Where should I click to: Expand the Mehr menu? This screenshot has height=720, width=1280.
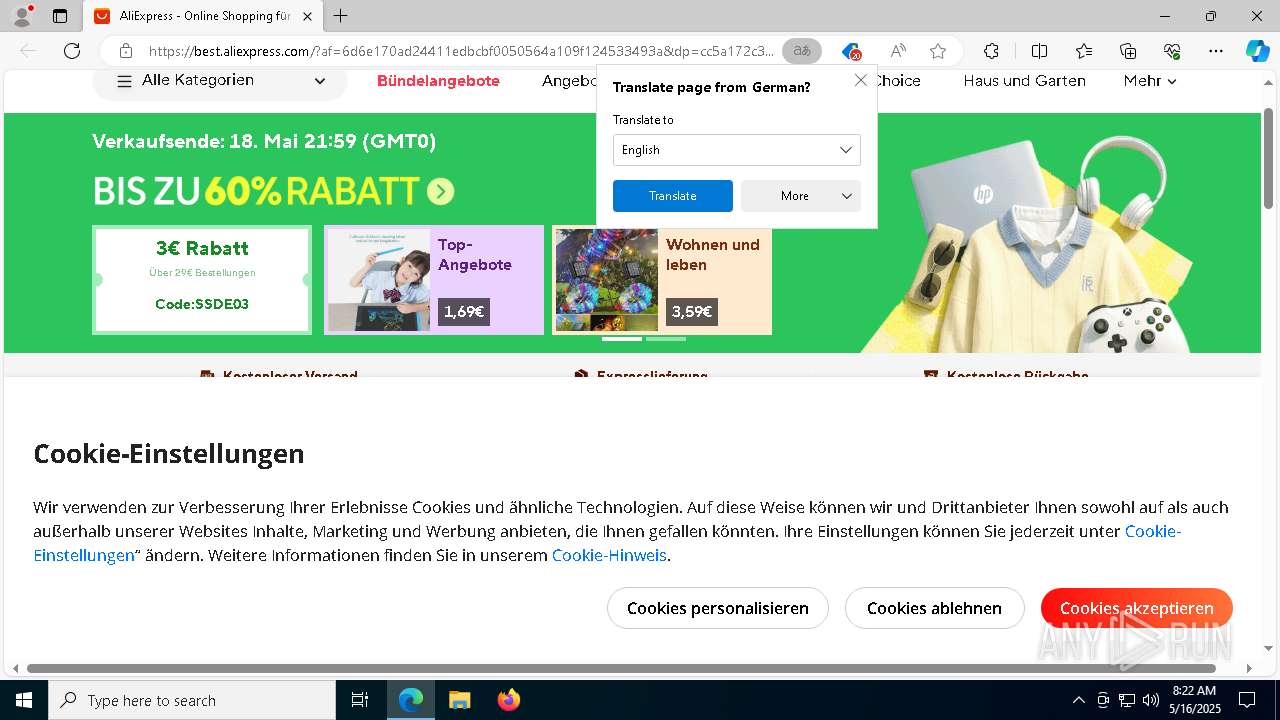pos(1150,81)
